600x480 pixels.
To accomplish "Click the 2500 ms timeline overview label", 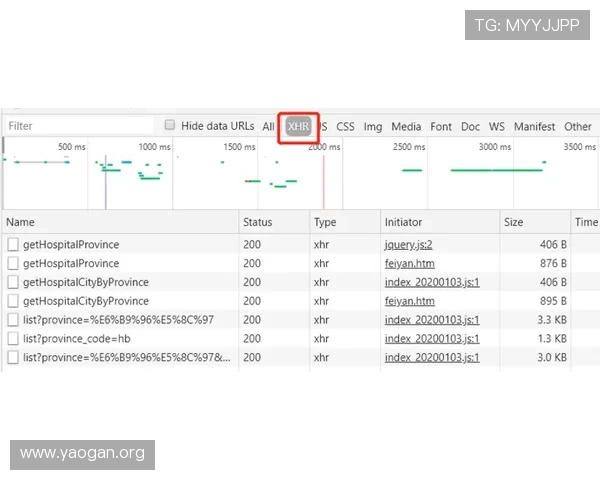I will [409, 147].
